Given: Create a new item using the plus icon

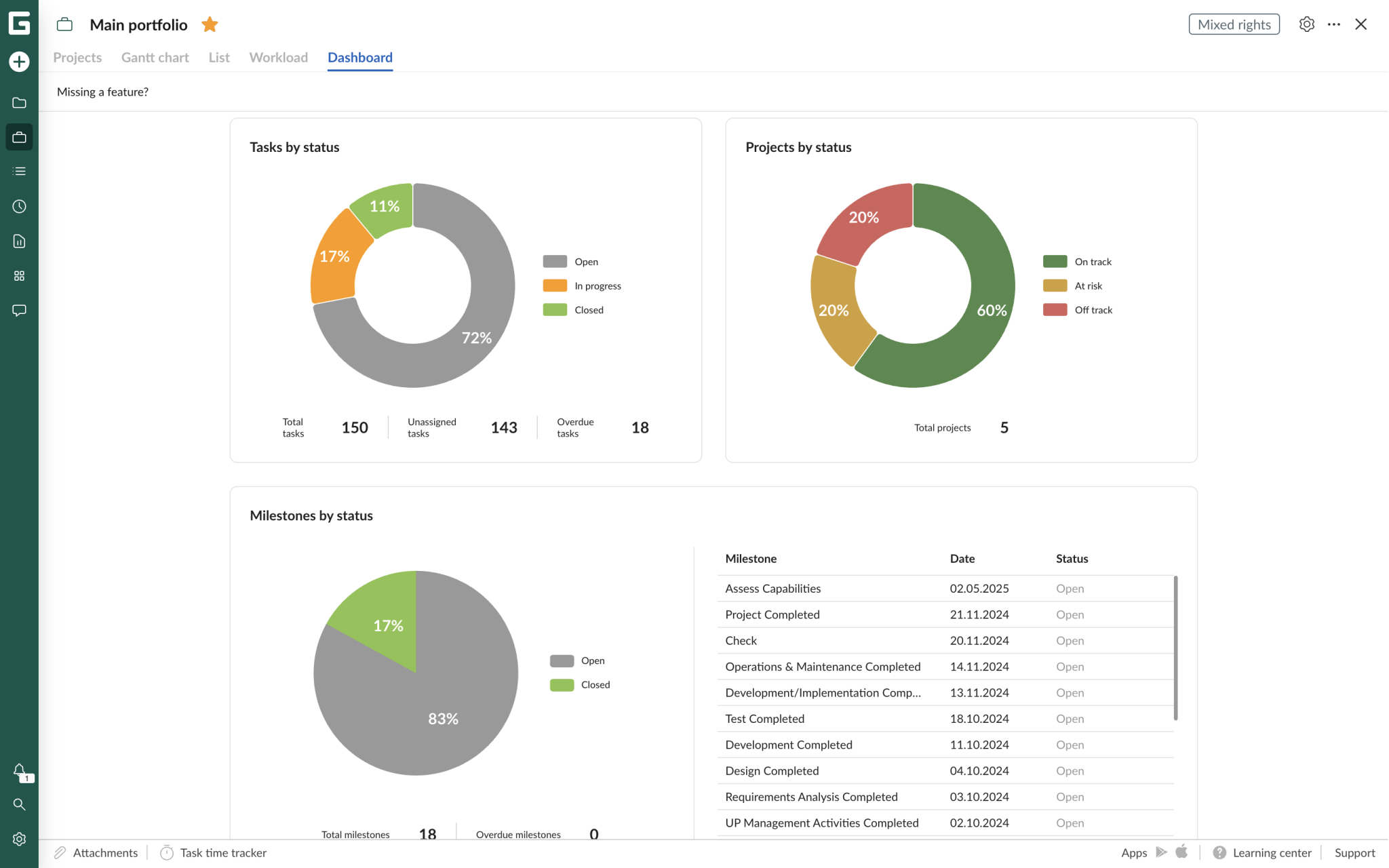Looking at the screenshot, I should (19, 61).
